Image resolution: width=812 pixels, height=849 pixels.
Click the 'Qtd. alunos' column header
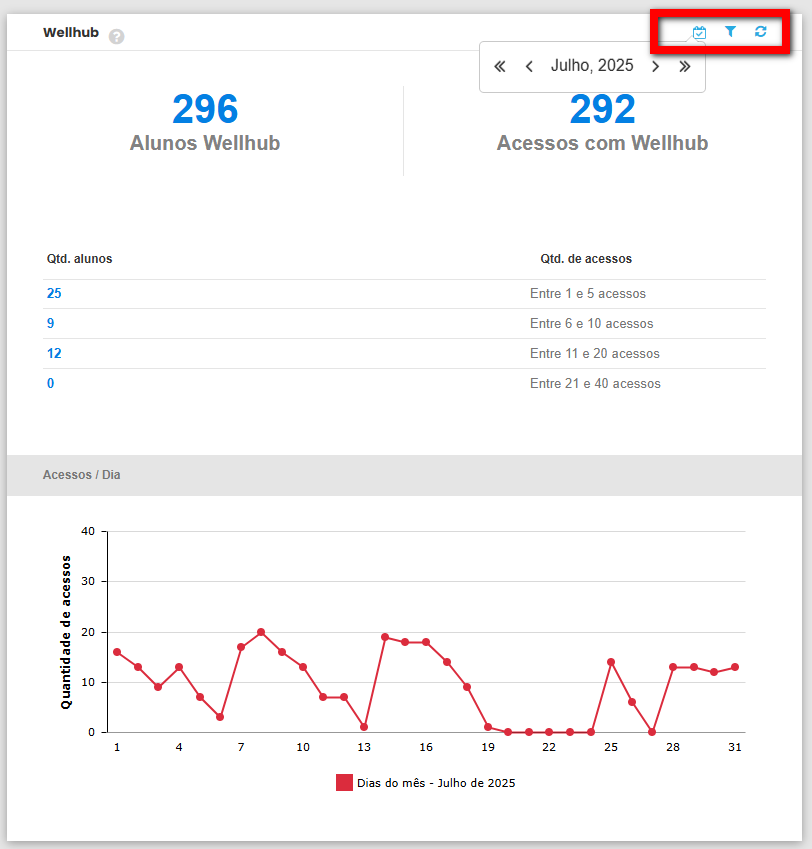click(x=80, y=259)
